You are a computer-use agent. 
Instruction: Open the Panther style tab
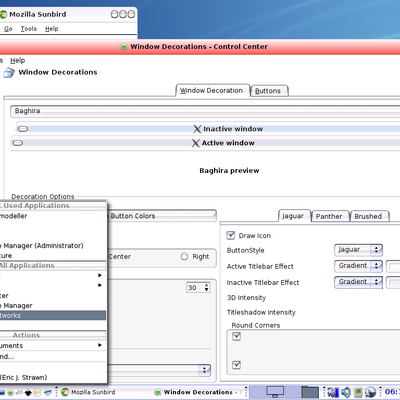point(330,216)
